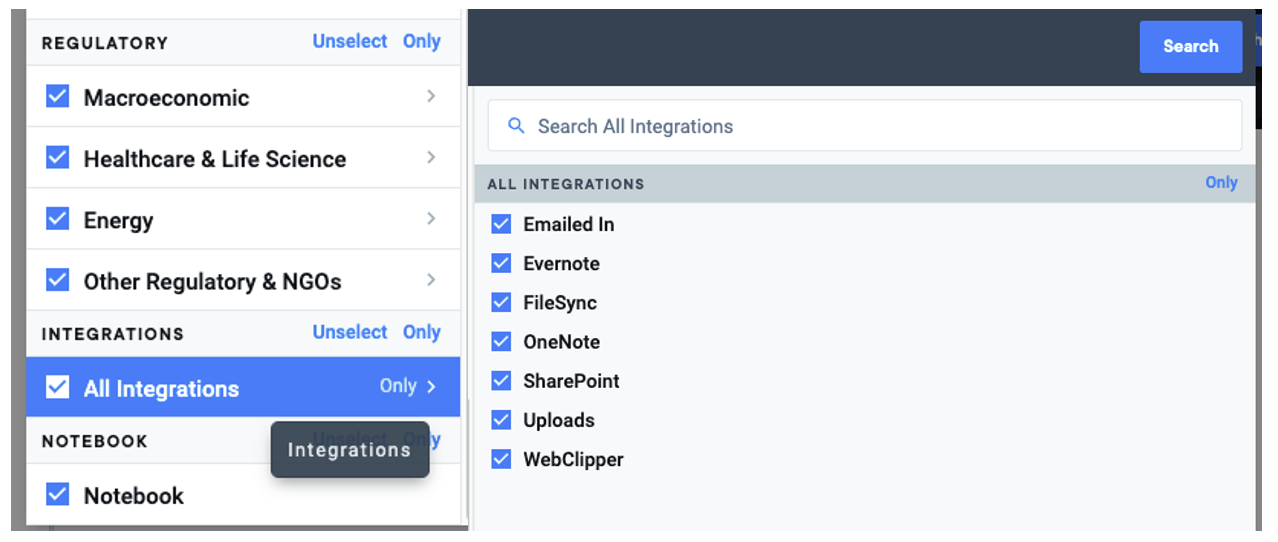Click Only in the All Integrations panel header
The image size is (1278, 542).
click(1221, 183)
